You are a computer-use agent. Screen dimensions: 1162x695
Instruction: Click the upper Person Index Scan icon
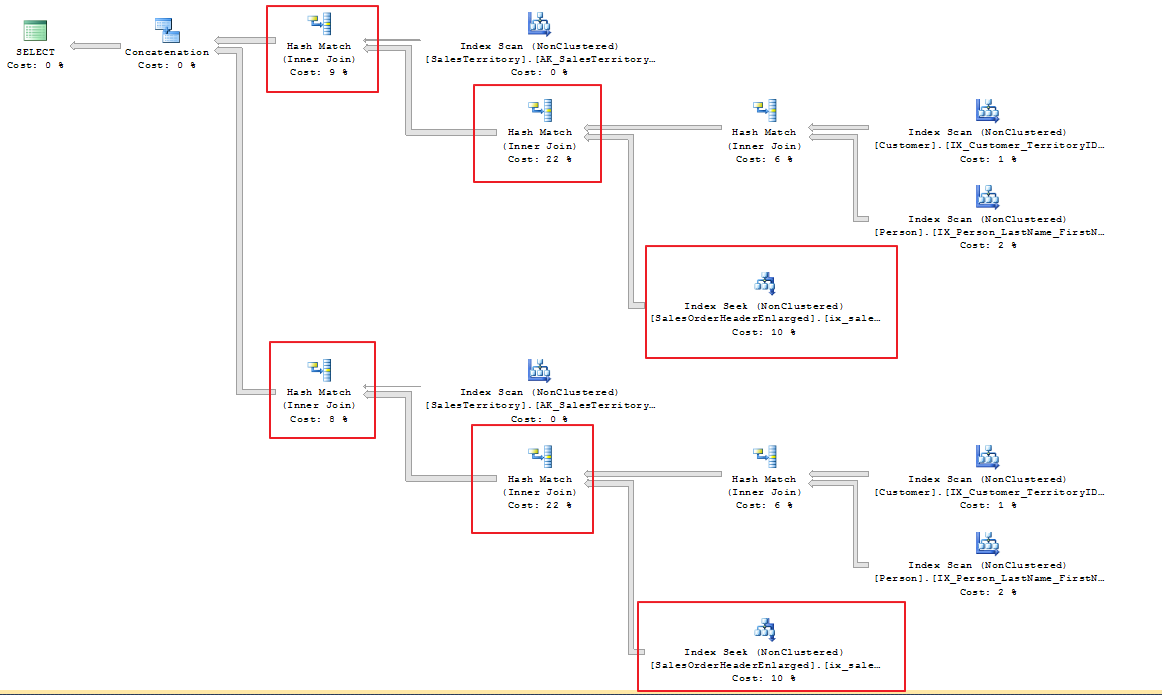pyautogui.click(x=987, y=197)
